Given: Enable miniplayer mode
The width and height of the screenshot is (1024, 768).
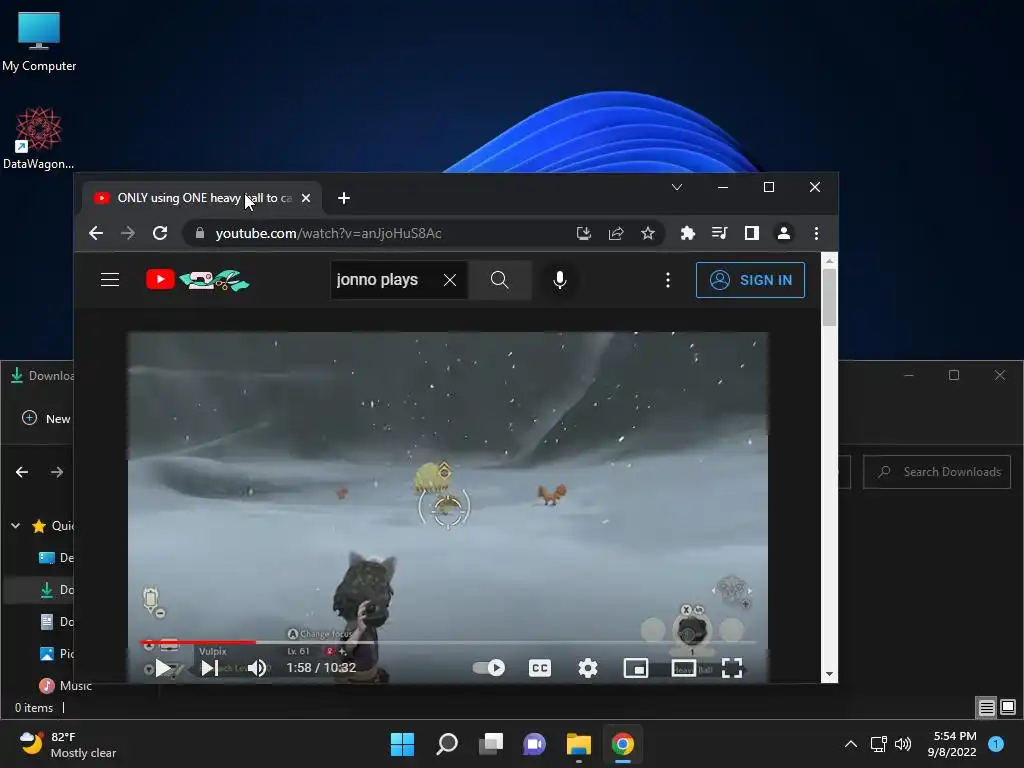Looking at the screenshot, I should coord(636,667).
